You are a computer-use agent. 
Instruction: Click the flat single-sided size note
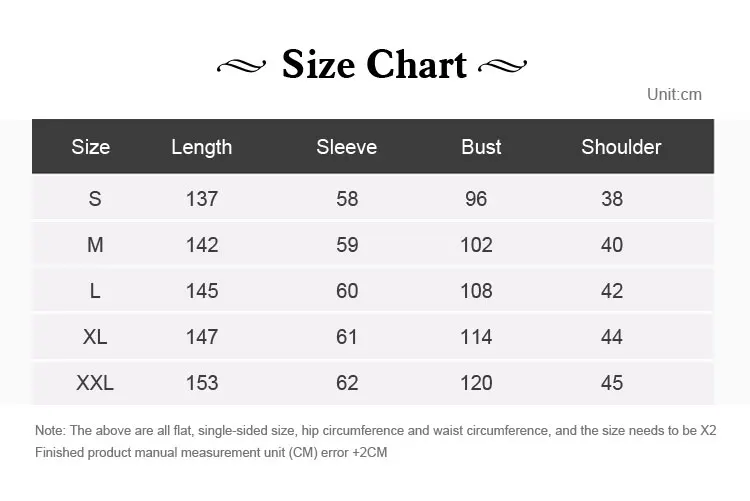[375, 431]
